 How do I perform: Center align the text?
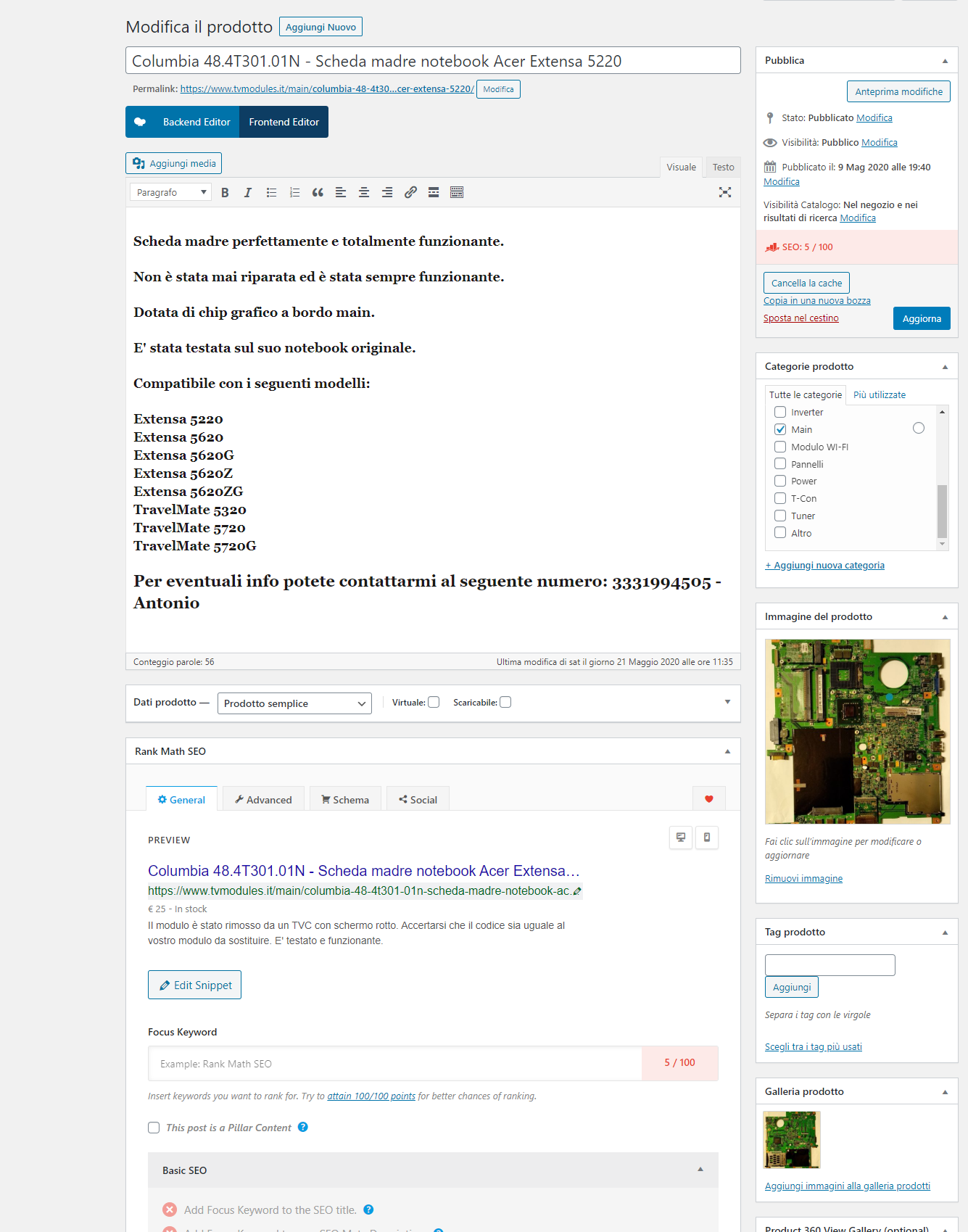click(x=364, y=192)
